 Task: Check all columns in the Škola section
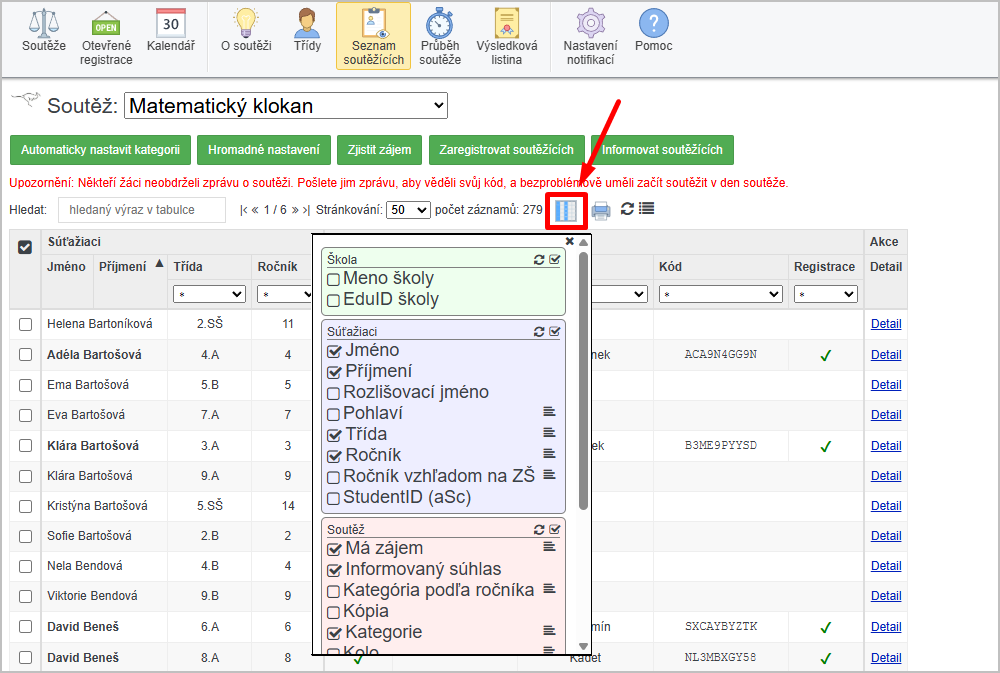[x=554, y=260]
